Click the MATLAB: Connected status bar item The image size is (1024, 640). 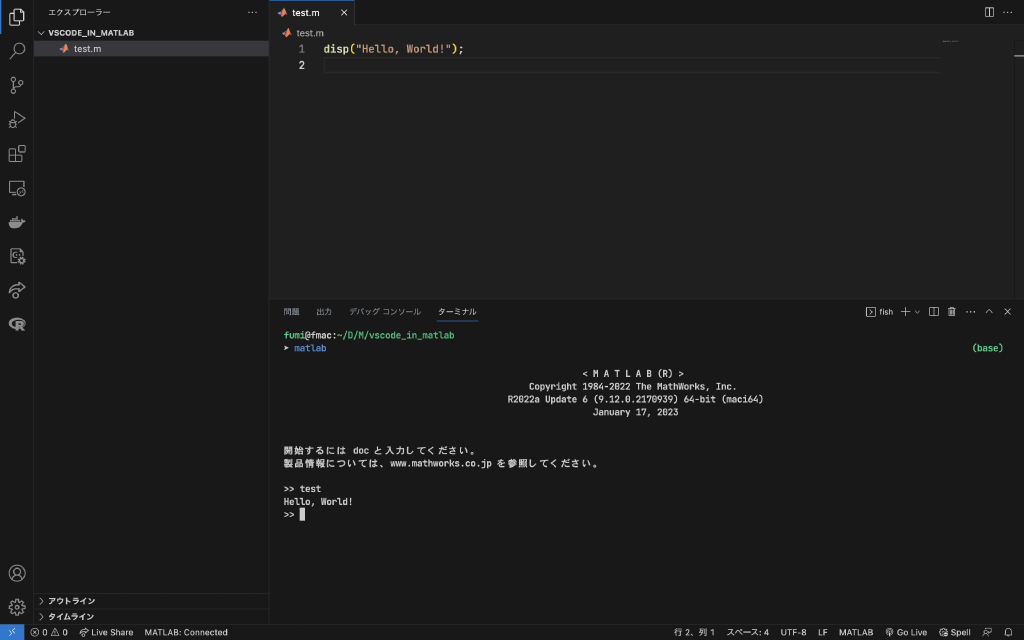(188, 632)
